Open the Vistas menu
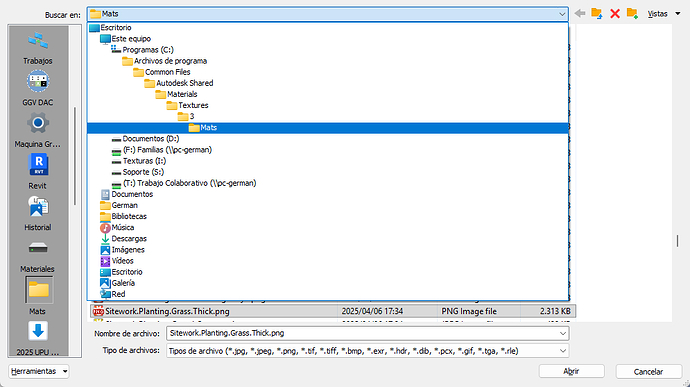690x387 pixels. [657, 14]
